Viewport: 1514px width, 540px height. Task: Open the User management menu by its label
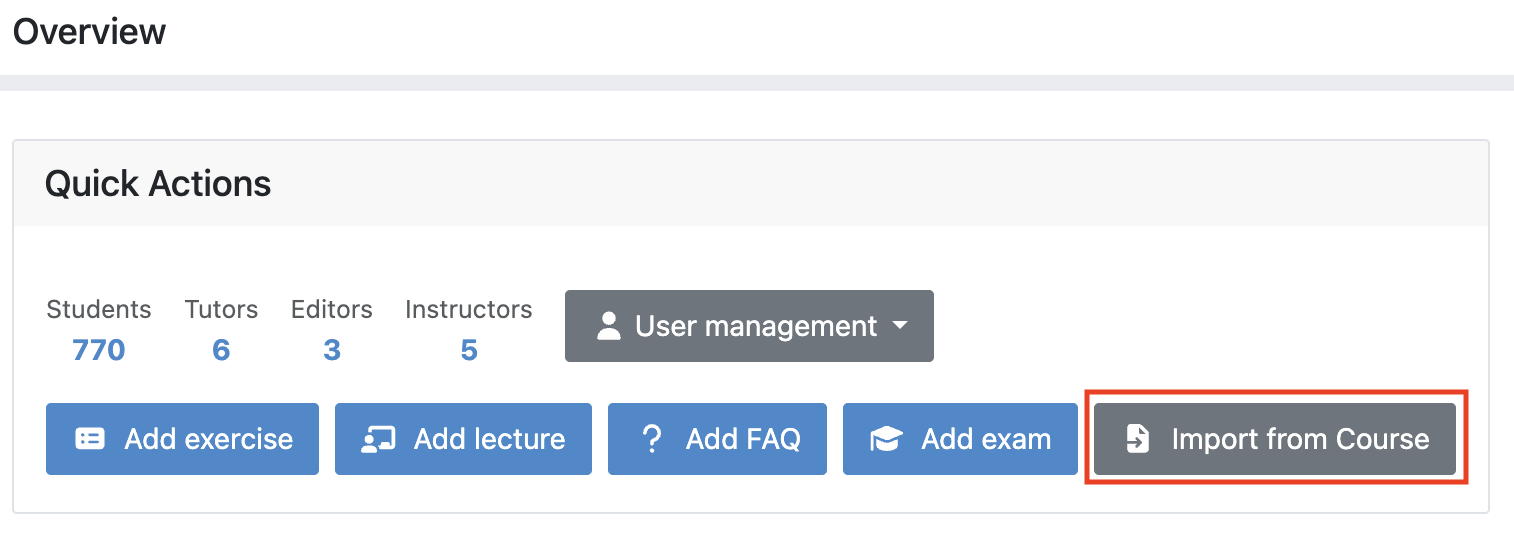click(756, 326)
